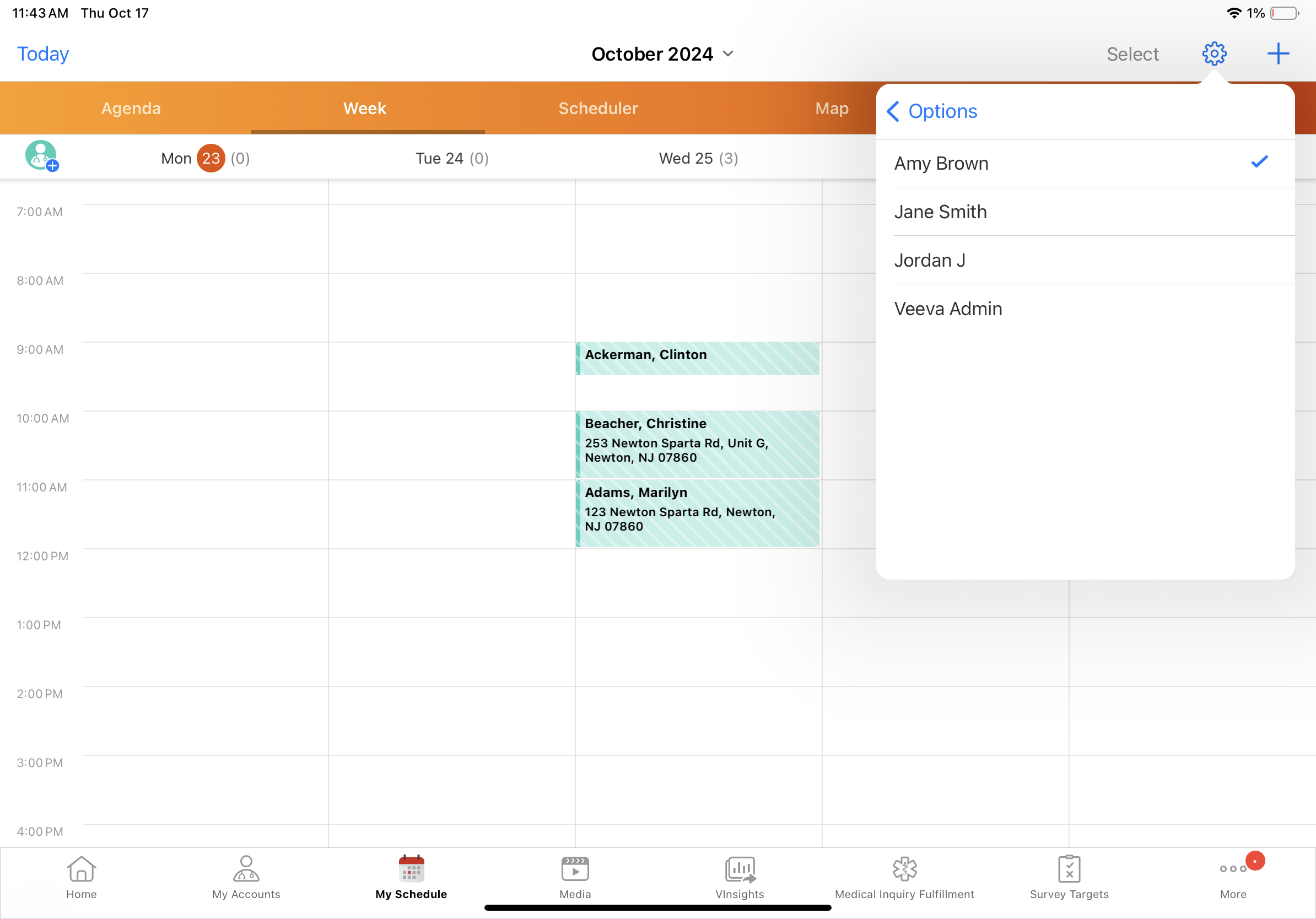
Task: Click the add account avatar icon
Action: pos(41,156)
